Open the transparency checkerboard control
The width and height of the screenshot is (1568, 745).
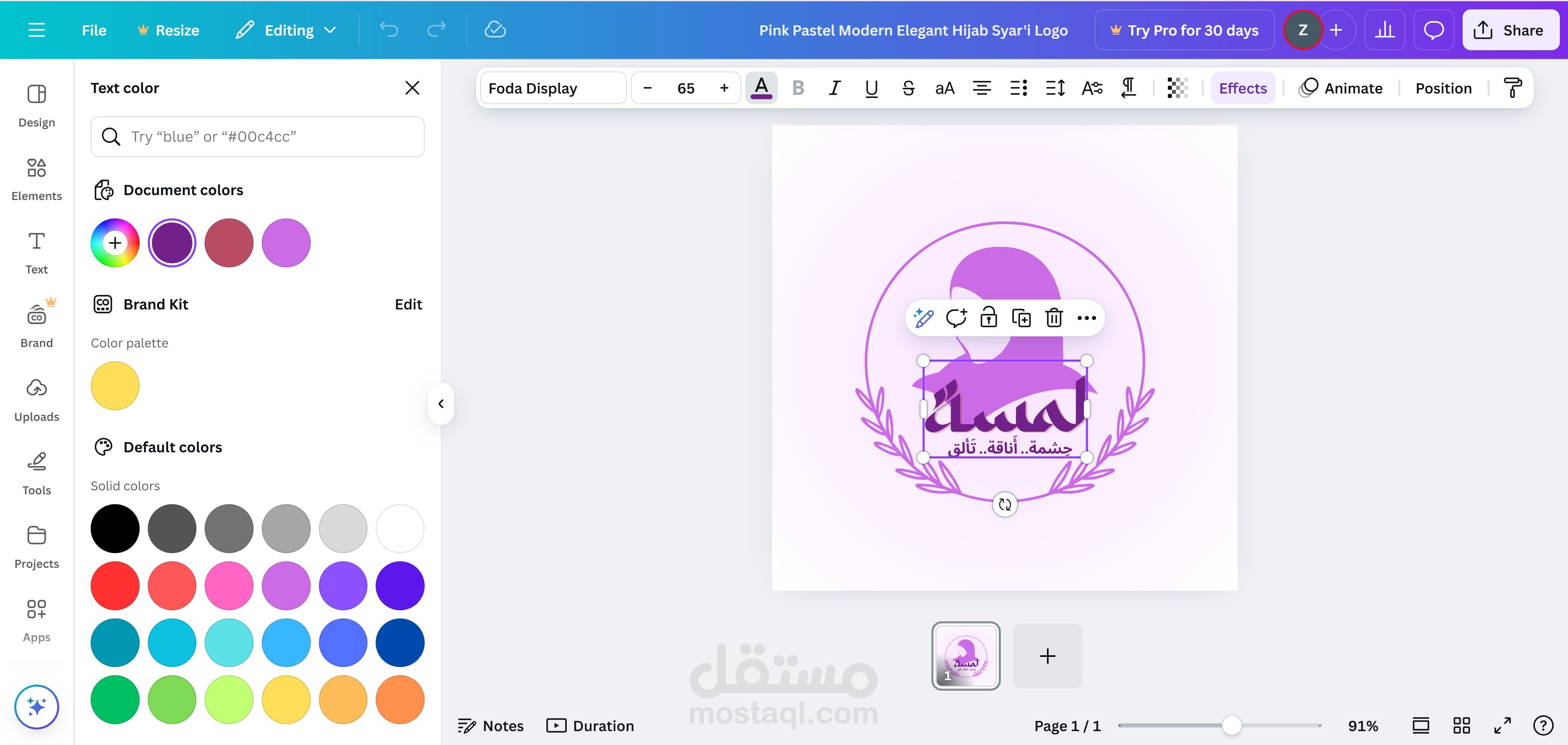point(1177,88)
